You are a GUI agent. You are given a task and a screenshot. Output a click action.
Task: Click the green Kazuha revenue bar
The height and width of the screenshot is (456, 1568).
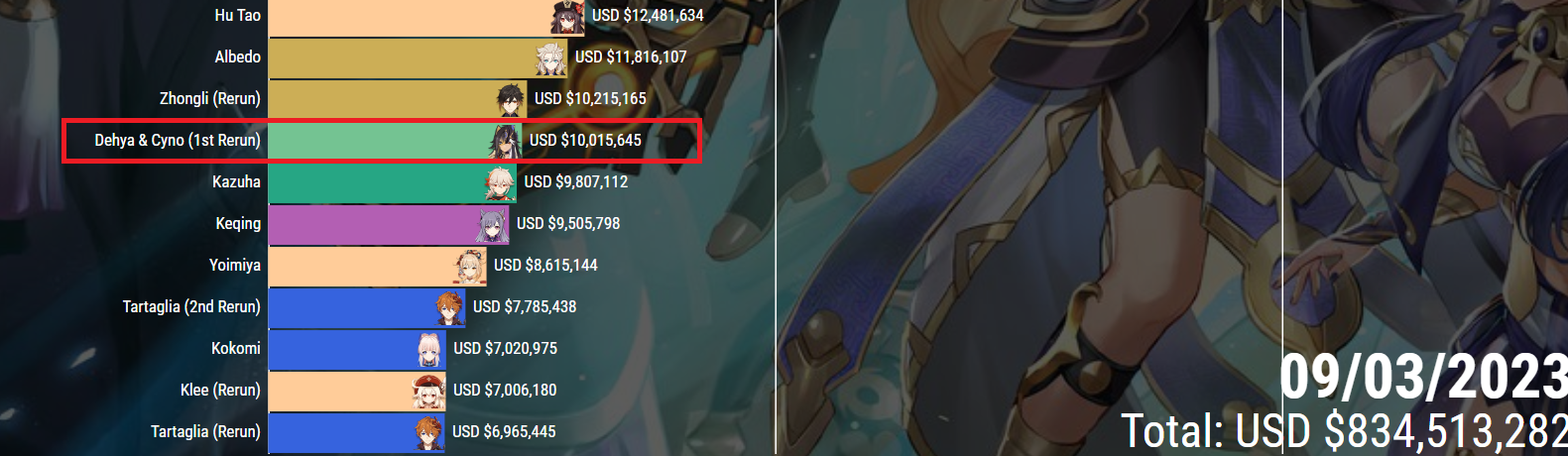pos(393,183)
